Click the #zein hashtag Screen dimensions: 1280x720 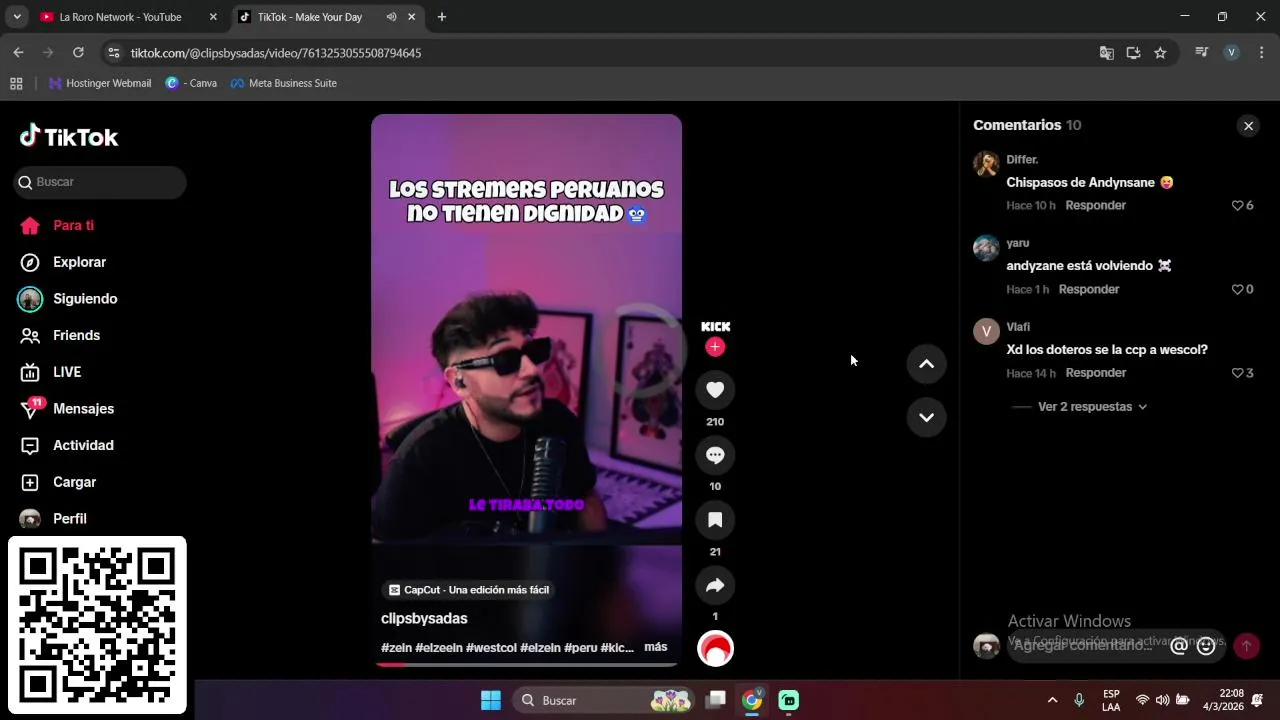396,648
